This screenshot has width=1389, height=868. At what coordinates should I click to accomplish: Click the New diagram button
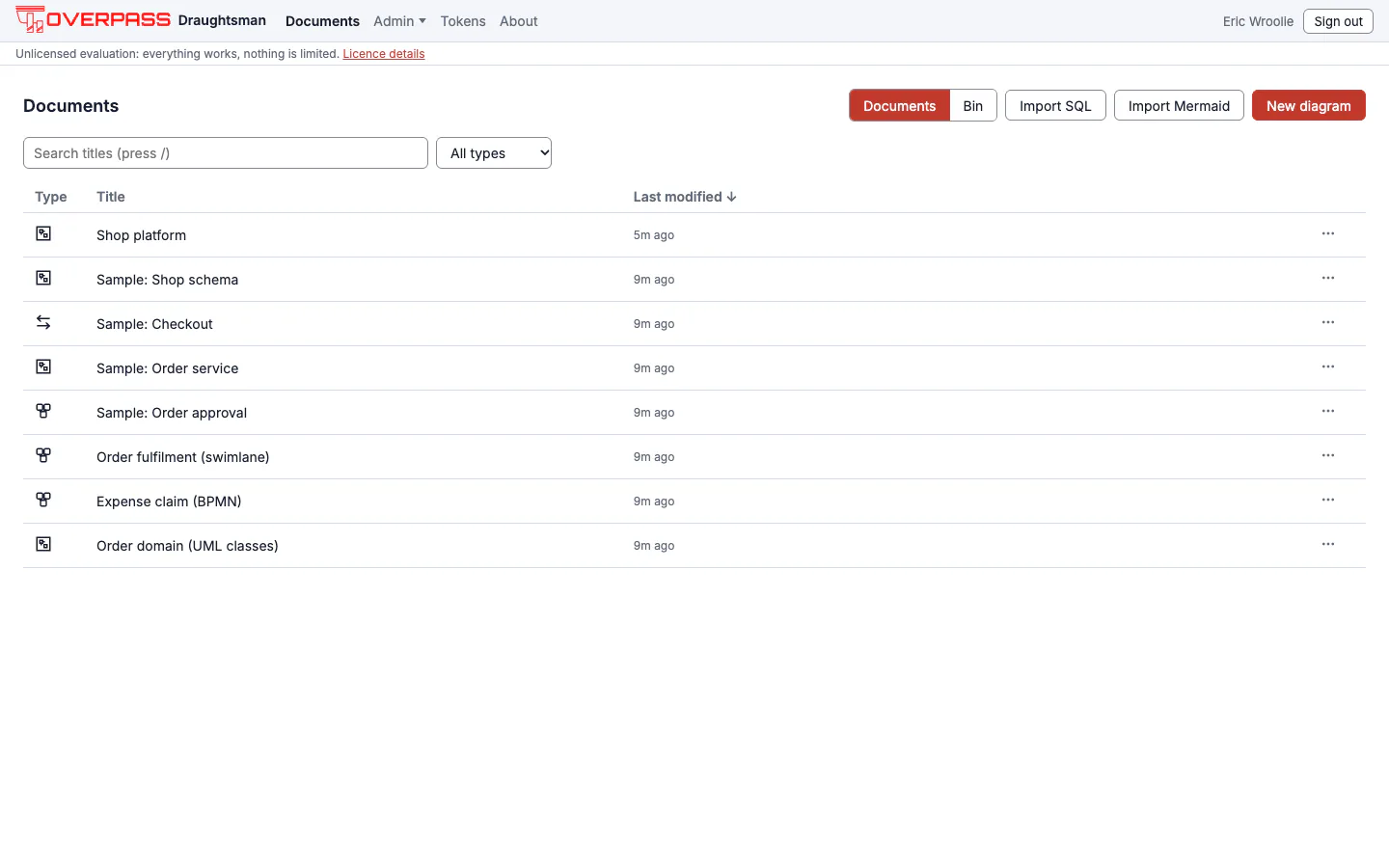(1309, 106)
